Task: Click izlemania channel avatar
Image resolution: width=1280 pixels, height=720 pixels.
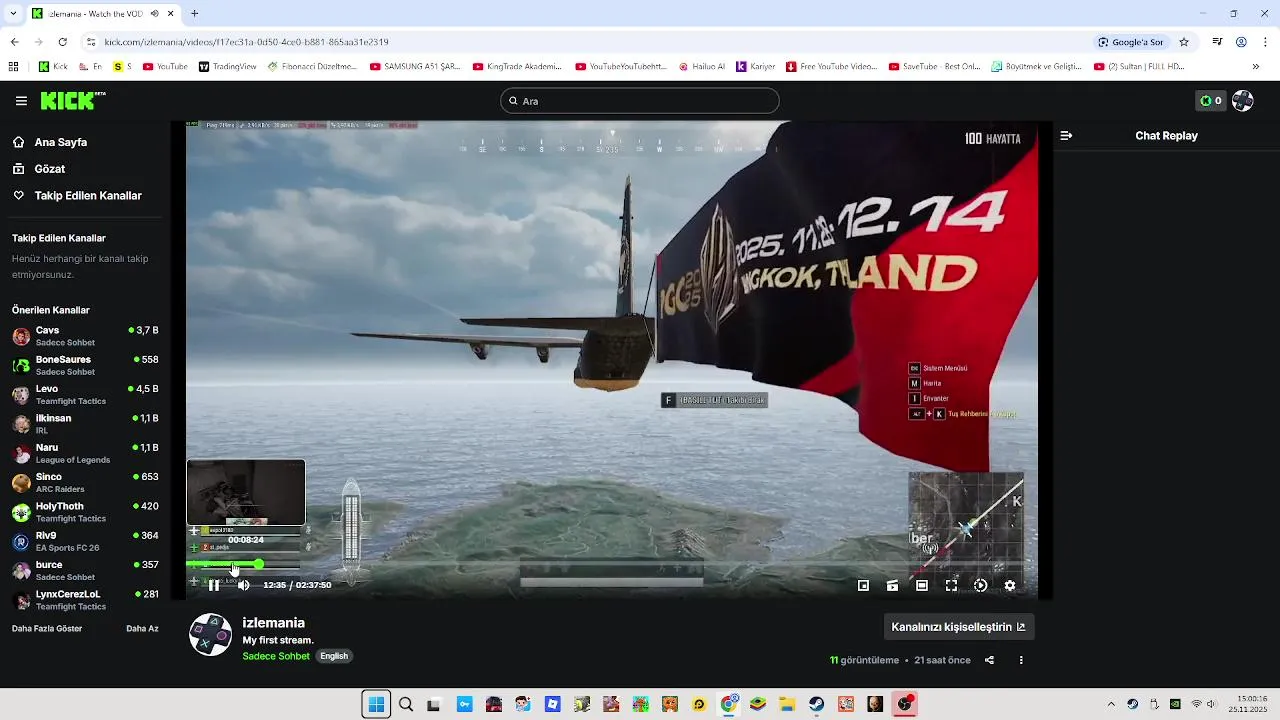Action: (x=211, y=635)
